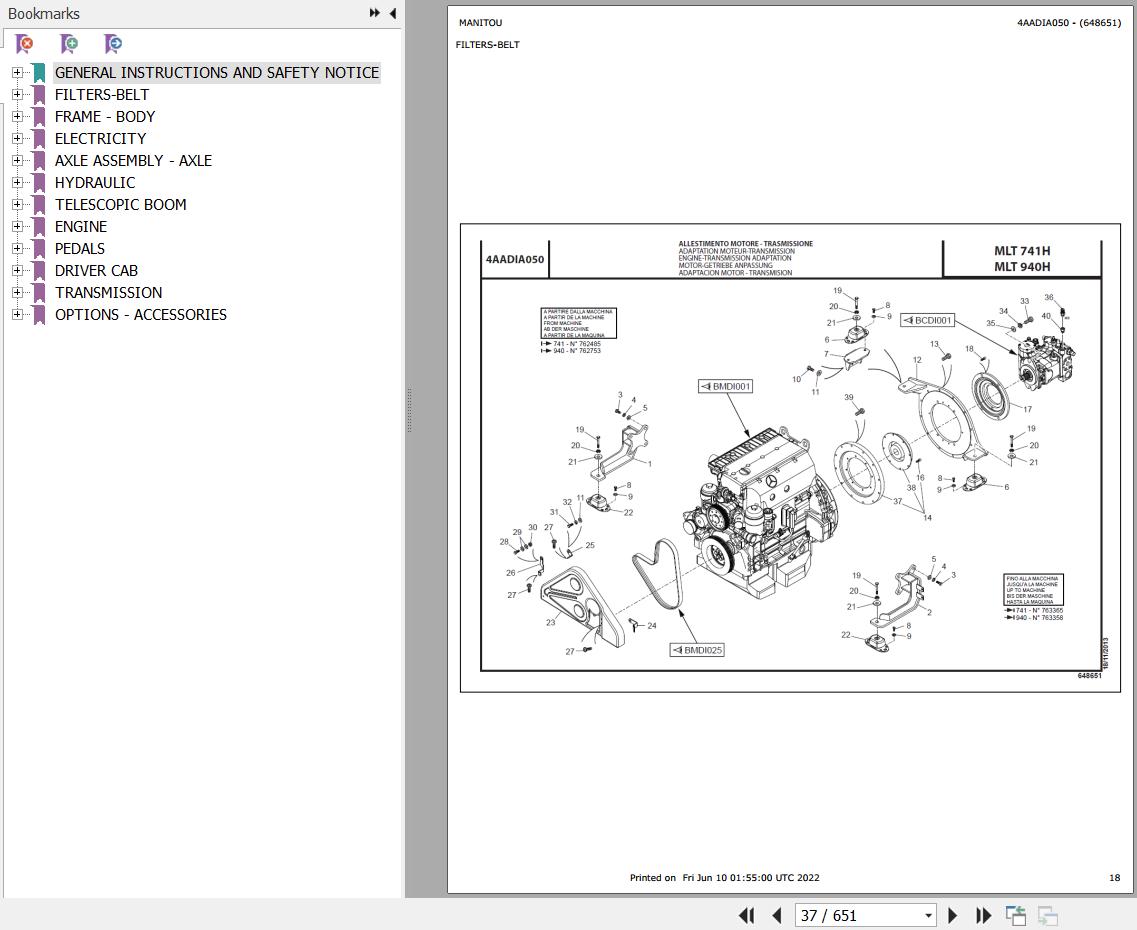The width and height of the screenshot is (1137, 930).
Task: Expand the TRANSMISSION bookmark node
Action: click(17, 292)
